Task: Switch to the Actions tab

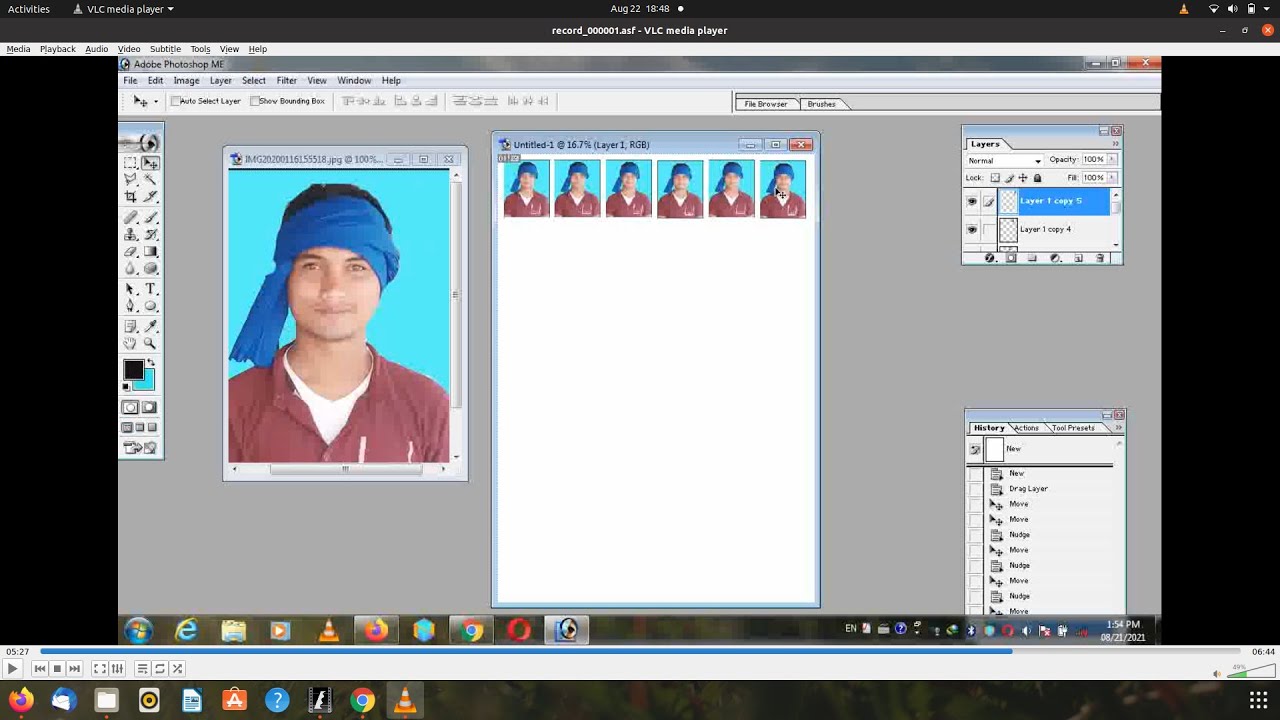Action: pos(1026,428)
